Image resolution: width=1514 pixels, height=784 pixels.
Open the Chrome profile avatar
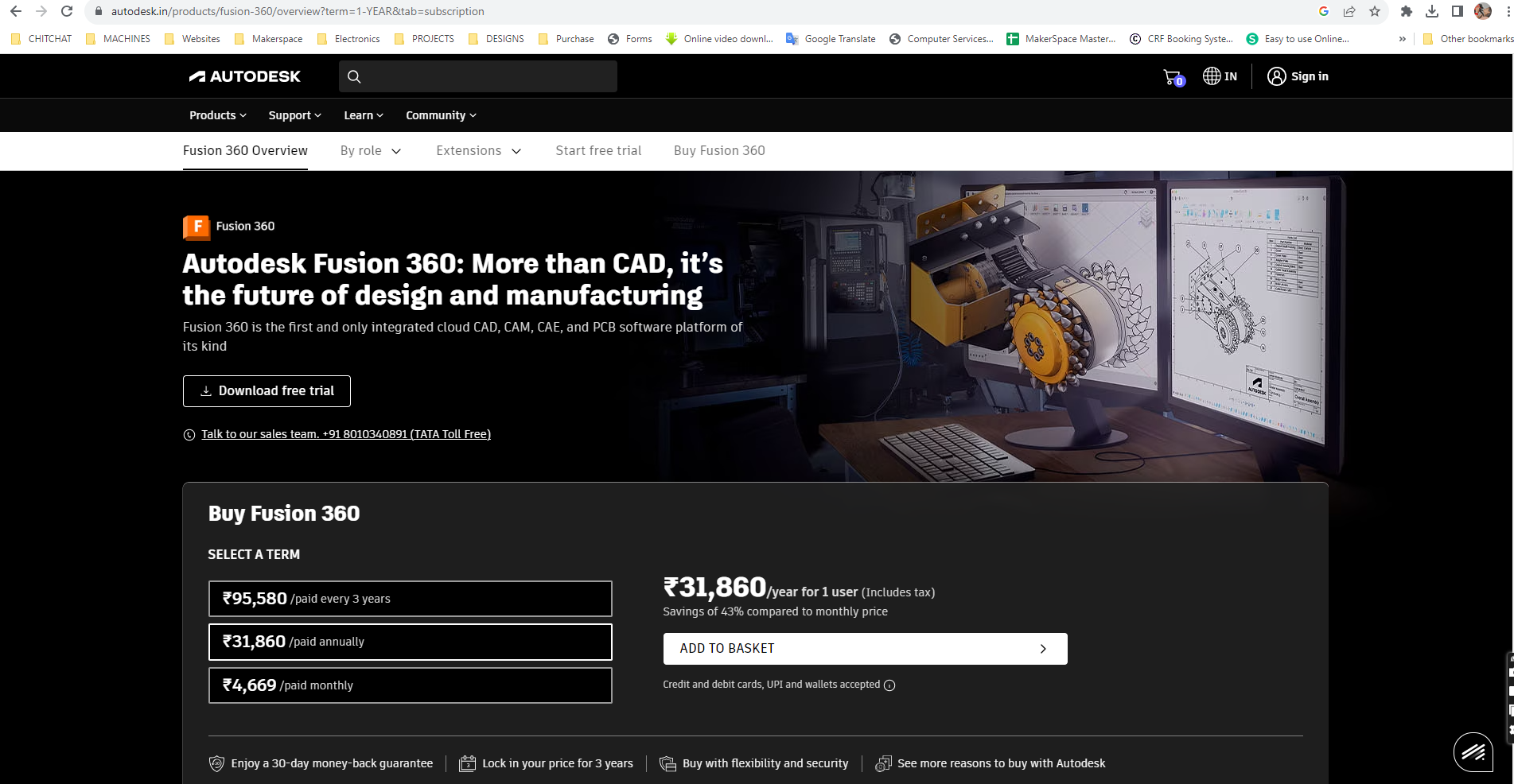[1483, 11]
